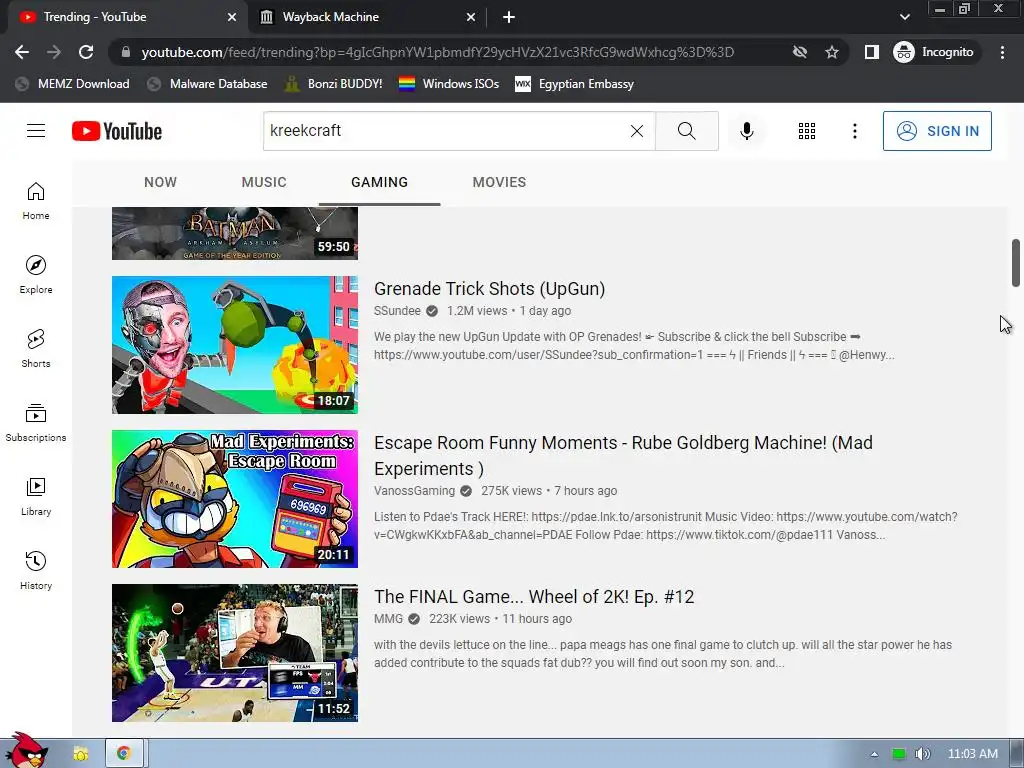This screenshot has width=1024, height=768.
Task: Open Escape Room Funny Moments video title
Action: point(623,456)
